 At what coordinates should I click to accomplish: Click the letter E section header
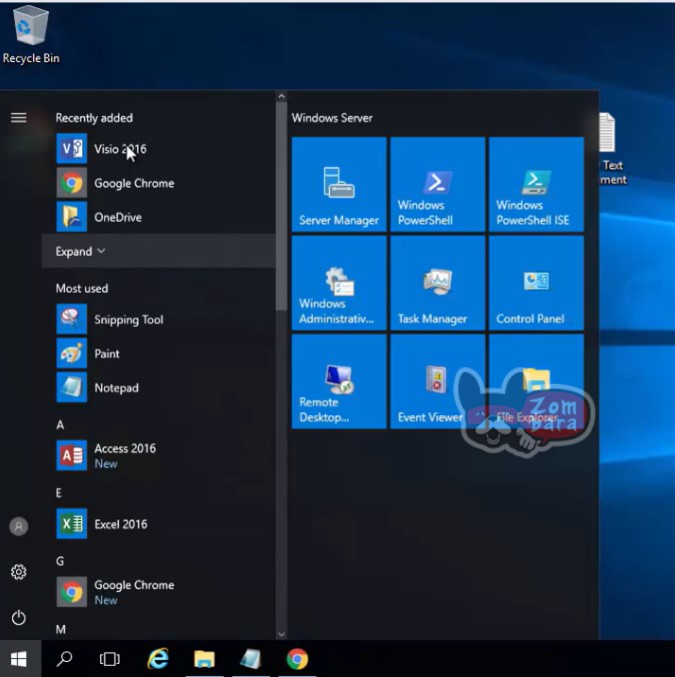click(59, 493)
